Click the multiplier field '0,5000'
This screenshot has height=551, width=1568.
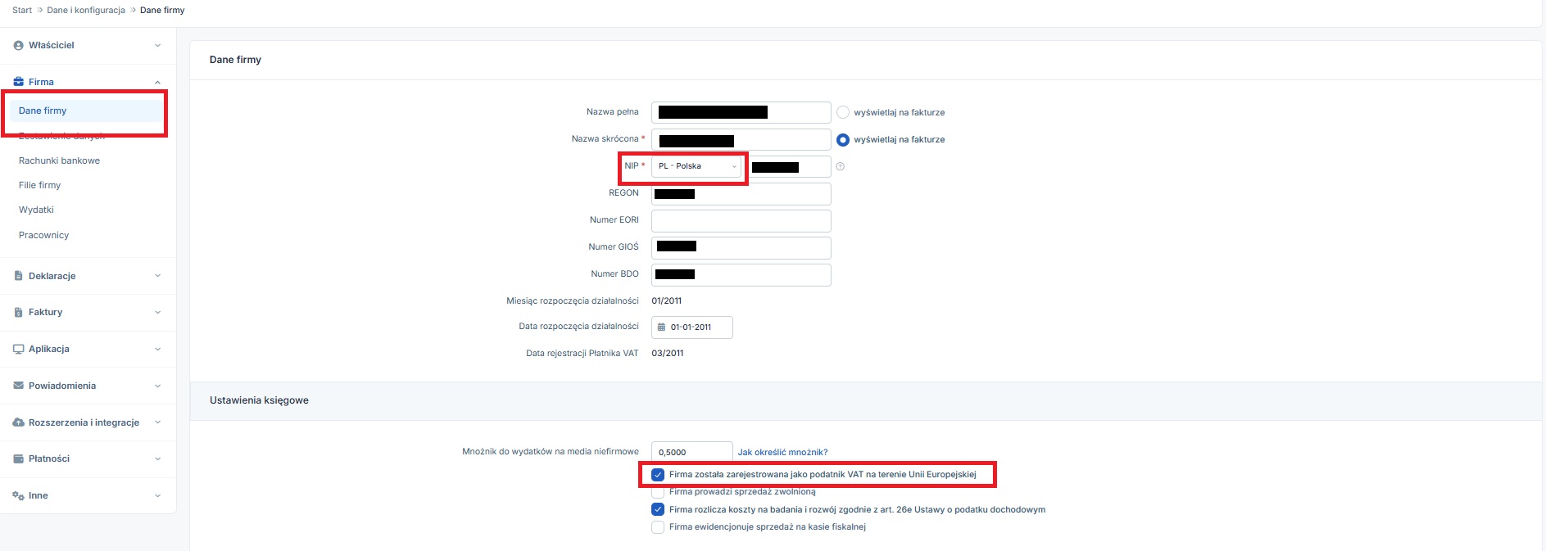[692, 452]
